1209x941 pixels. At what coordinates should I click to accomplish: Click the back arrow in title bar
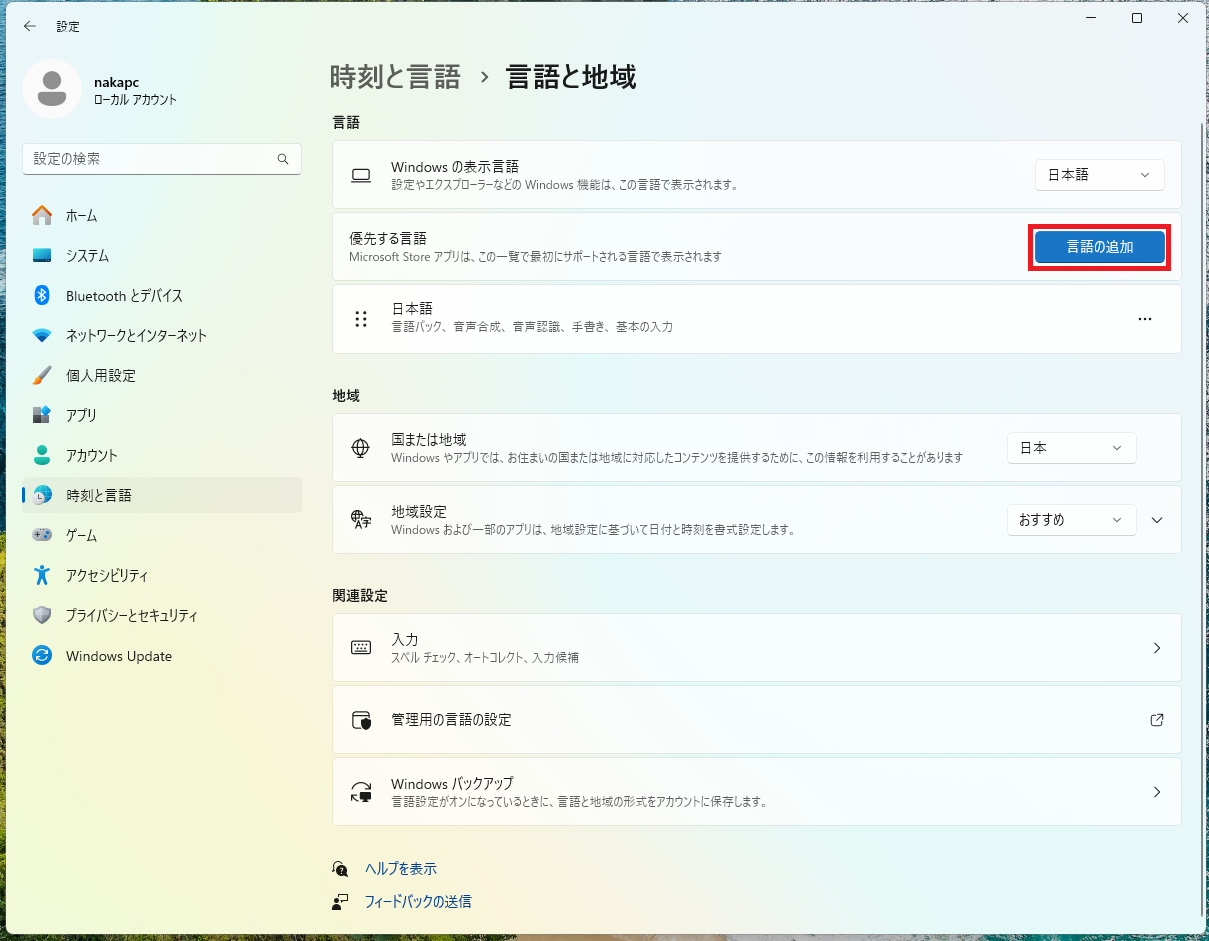tap(30, 27)
